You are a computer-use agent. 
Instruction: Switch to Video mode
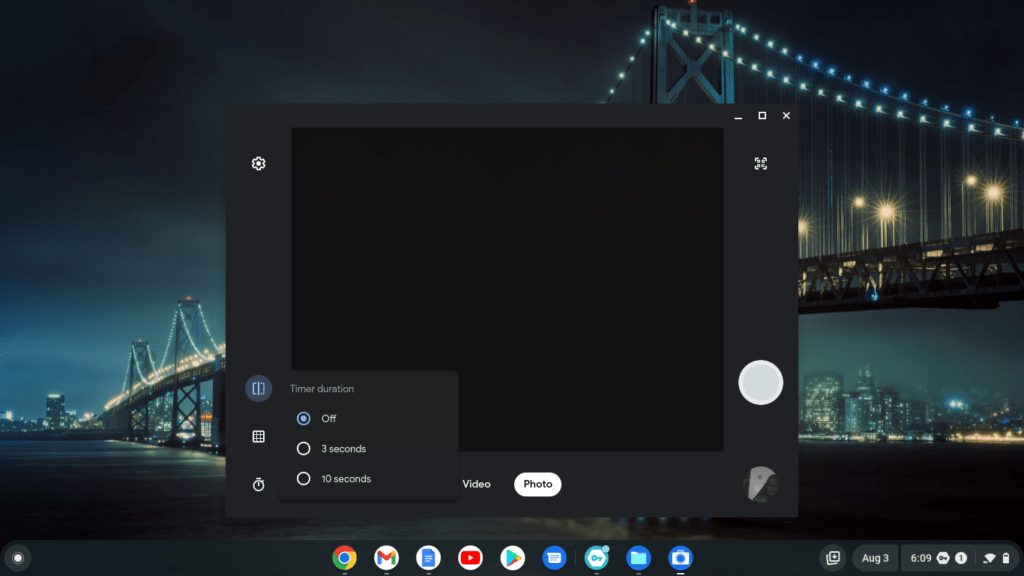point(477,484)
